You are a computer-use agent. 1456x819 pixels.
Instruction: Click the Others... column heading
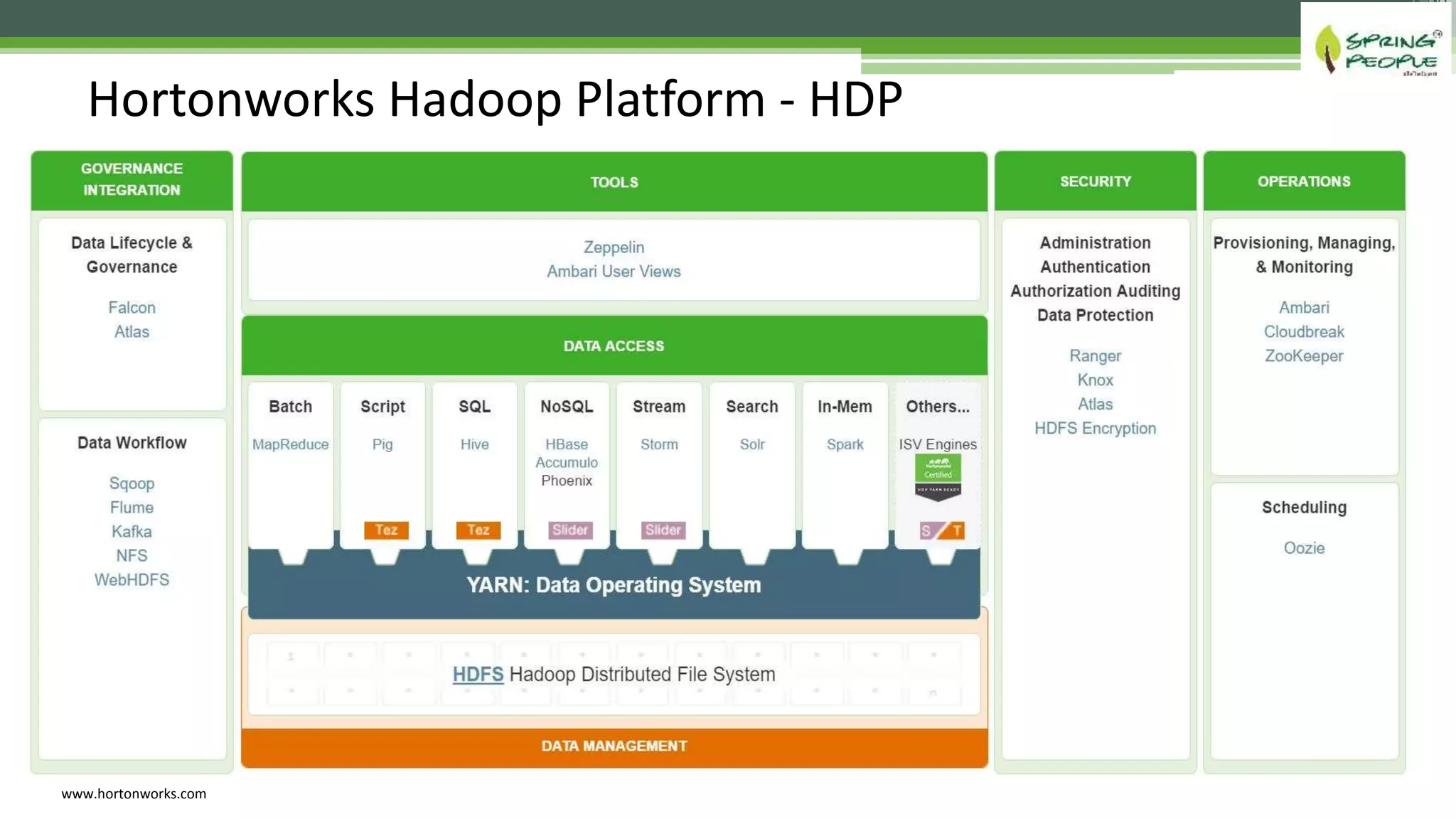pyautogui.click(x=938, y=407)
